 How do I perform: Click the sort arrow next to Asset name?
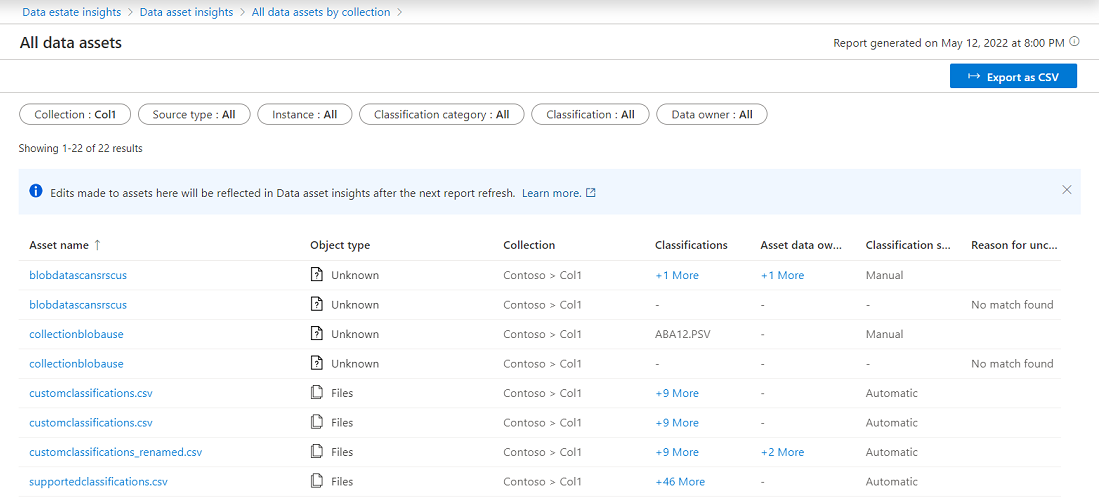pyautogui.click(x=97, y=245)
